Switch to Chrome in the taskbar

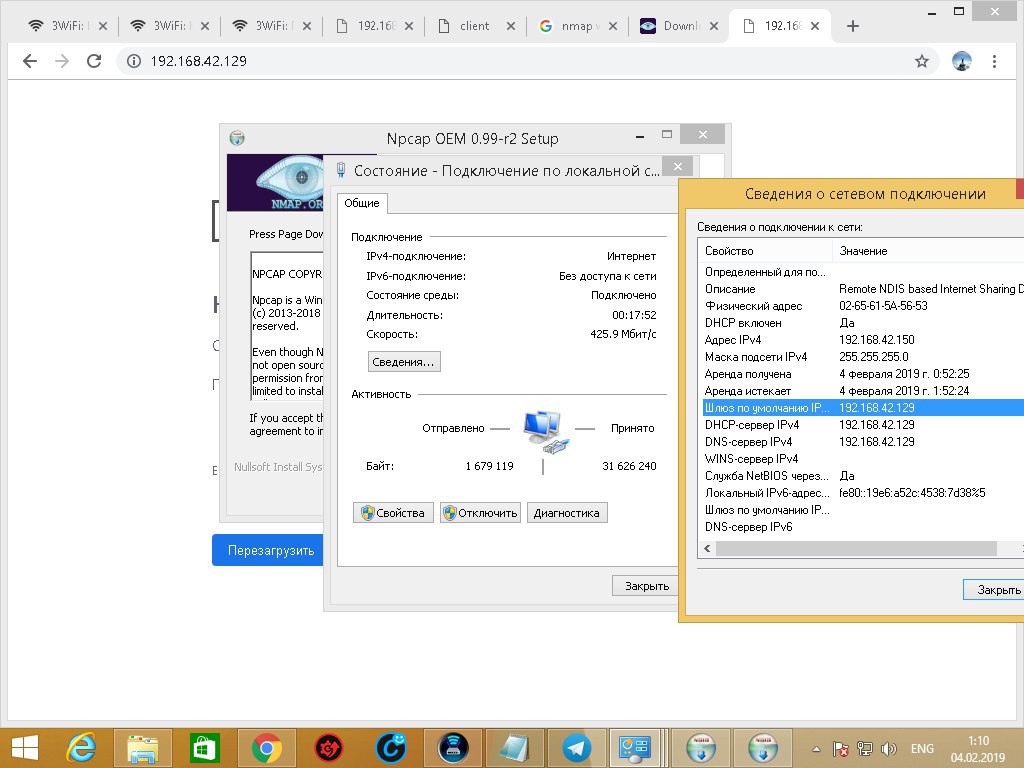click(x=266, y=748)
